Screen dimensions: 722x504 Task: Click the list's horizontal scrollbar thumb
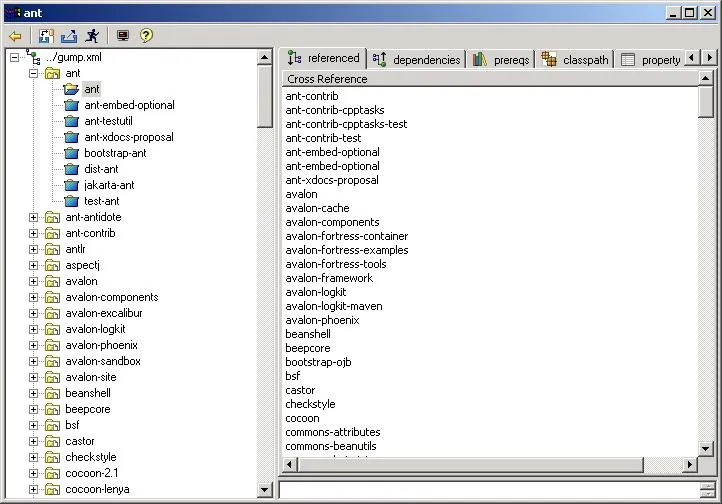coord(470,464)
